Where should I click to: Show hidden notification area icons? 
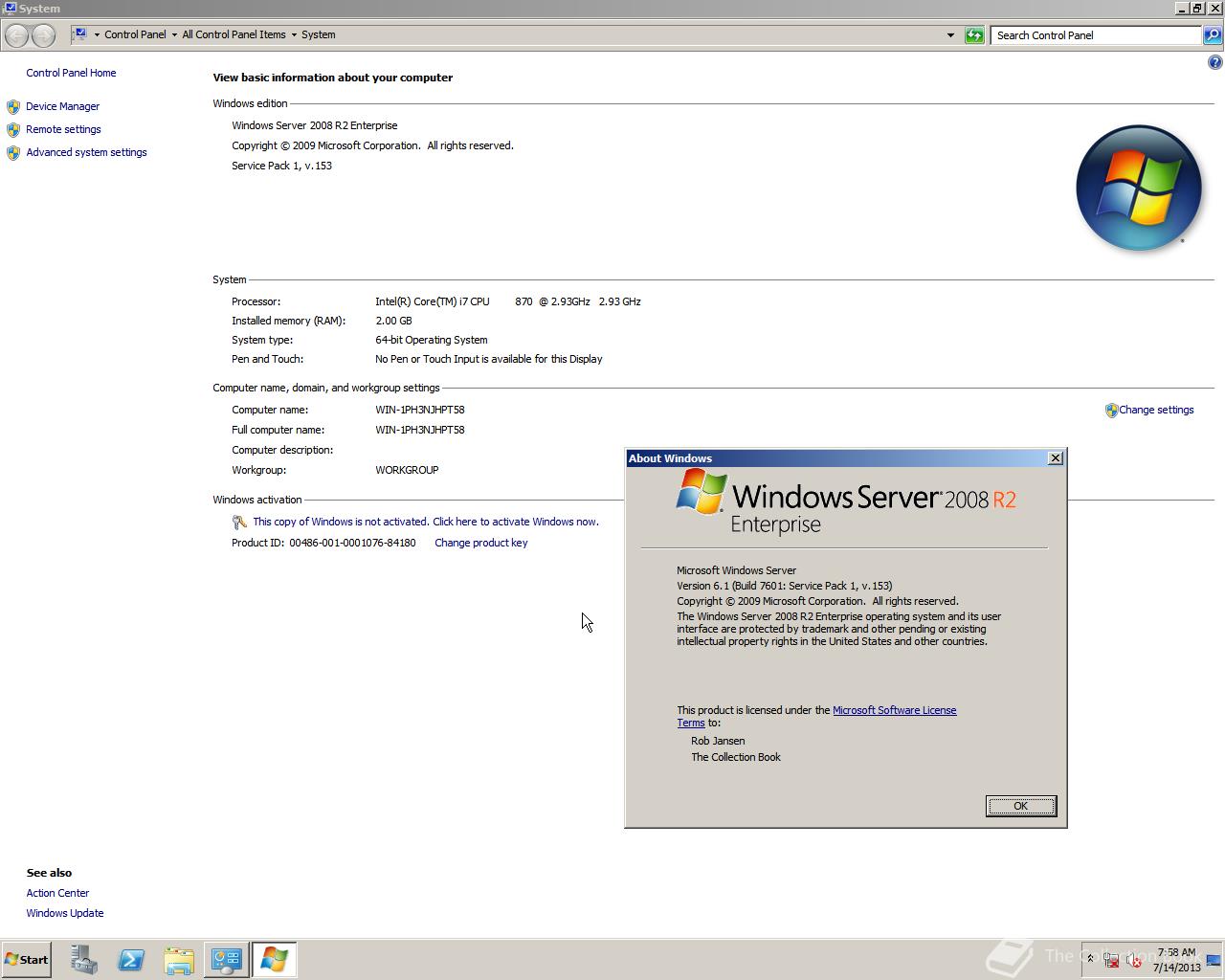pos(1090,959)
